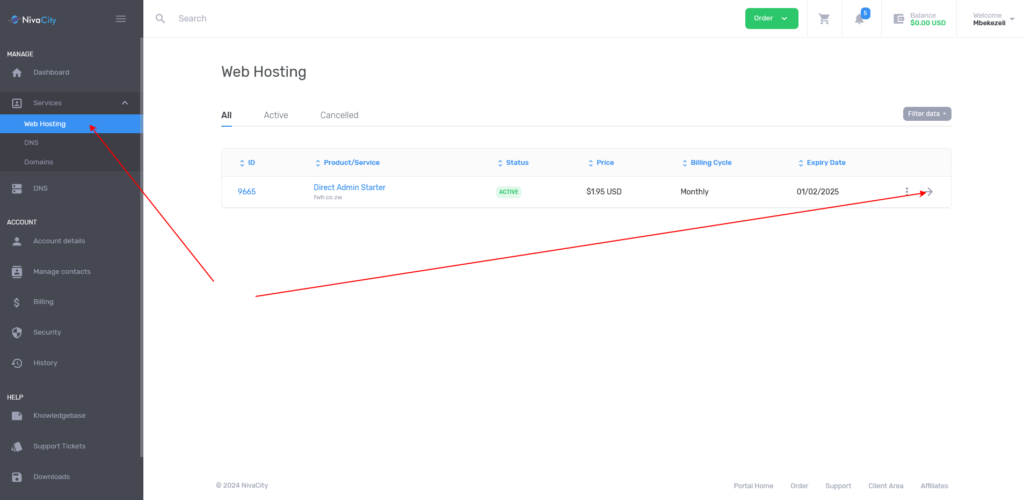Click the Order footer link

click(x=799, y=486)
